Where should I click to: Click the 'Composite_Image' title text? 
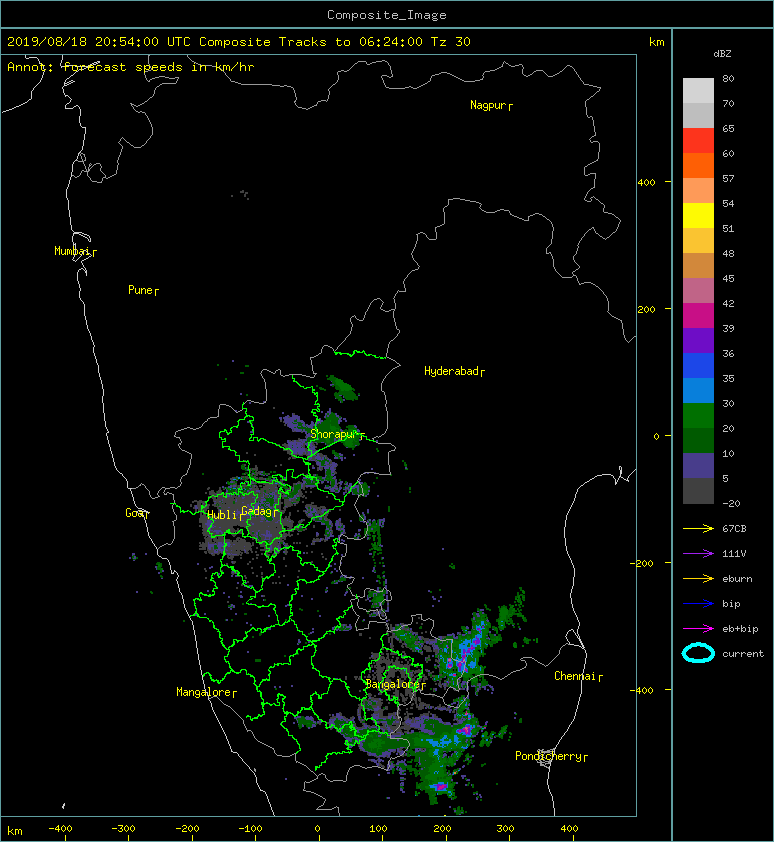(387, 15)
